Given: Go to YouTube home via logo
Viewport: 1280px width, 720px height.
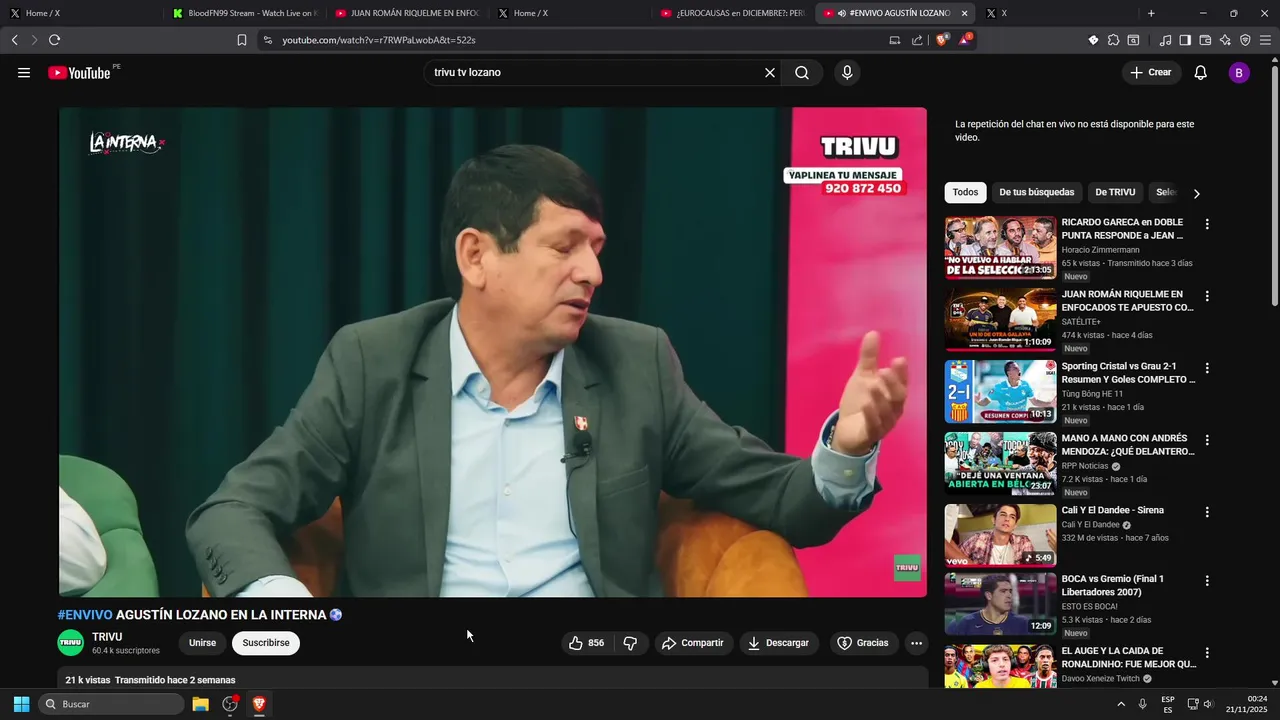Looking at the screenshot, I should 79,73.
